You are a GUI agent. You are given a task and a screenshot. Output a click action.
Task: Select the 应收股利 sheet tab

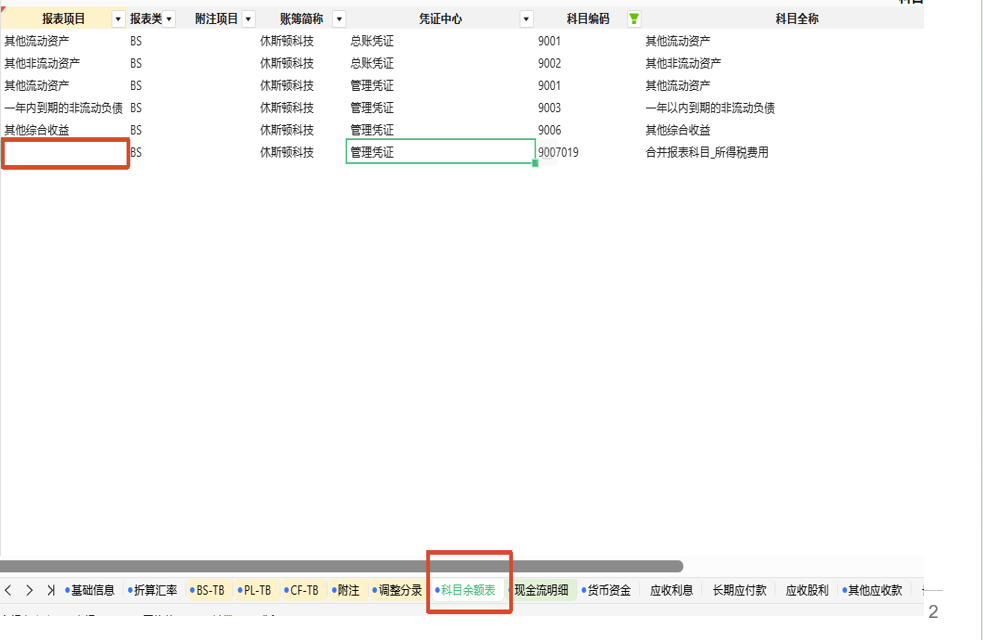pos(807,590)
